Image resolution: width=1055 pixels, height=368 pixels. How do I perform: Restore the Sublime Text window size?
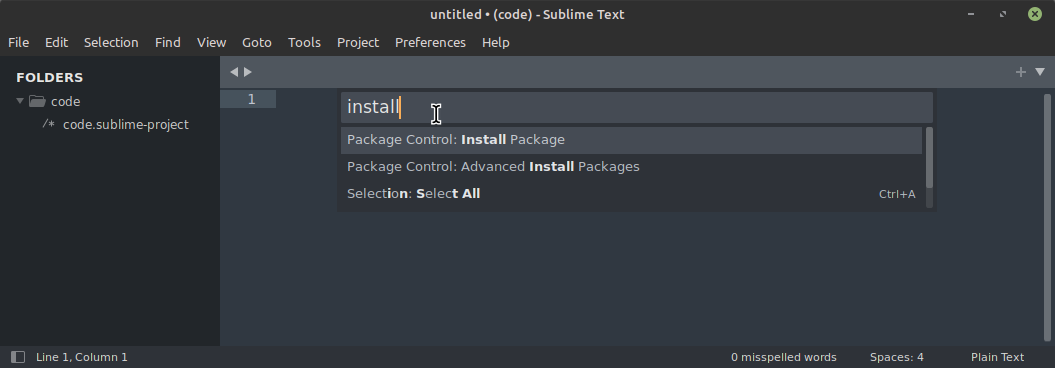[1003, 14]
